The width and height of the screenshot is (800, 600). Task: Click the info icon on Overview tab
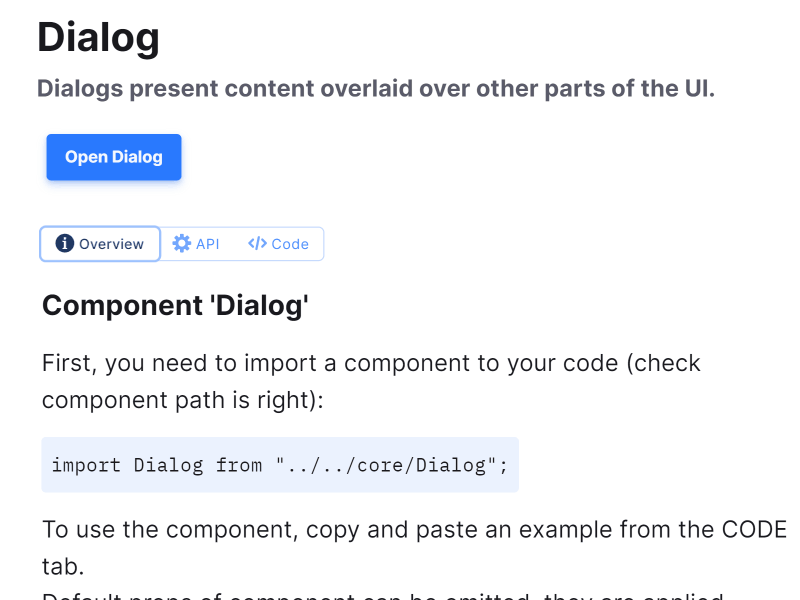pos(65,243)
